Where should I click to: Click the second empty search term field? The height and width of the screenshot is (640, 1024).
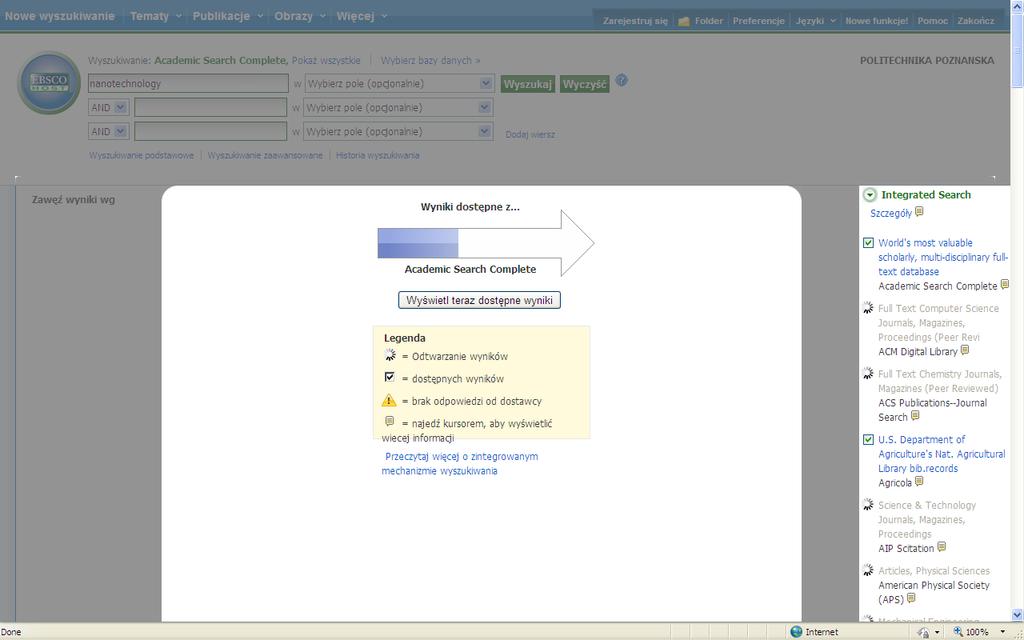pyautogui.click(x=210, y=107)
